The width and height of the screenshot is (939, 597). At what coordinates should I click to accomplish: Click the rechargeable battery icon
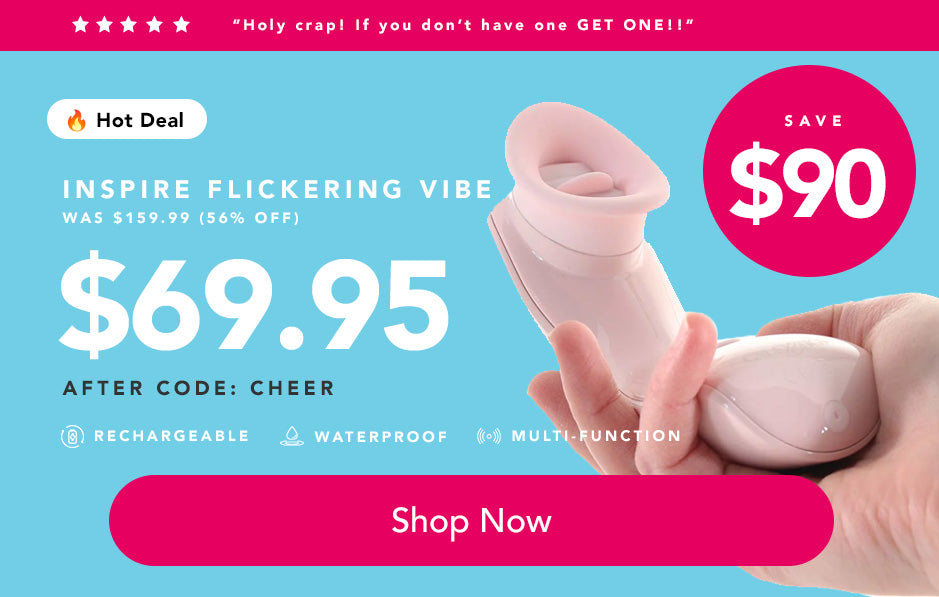pyautogui.click(x=72, y=436)
